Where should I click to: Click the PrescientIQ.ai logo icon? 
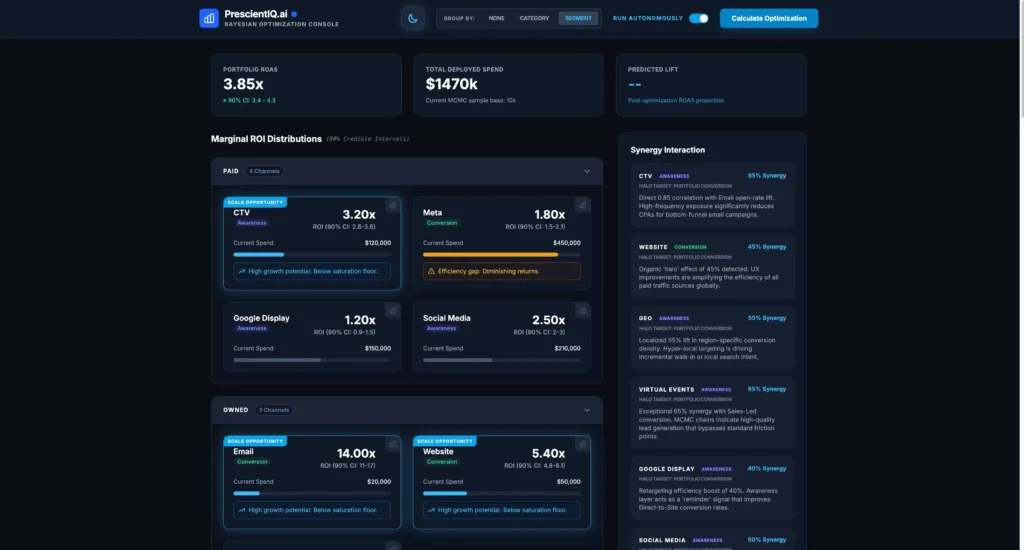(x=209, y=18)
